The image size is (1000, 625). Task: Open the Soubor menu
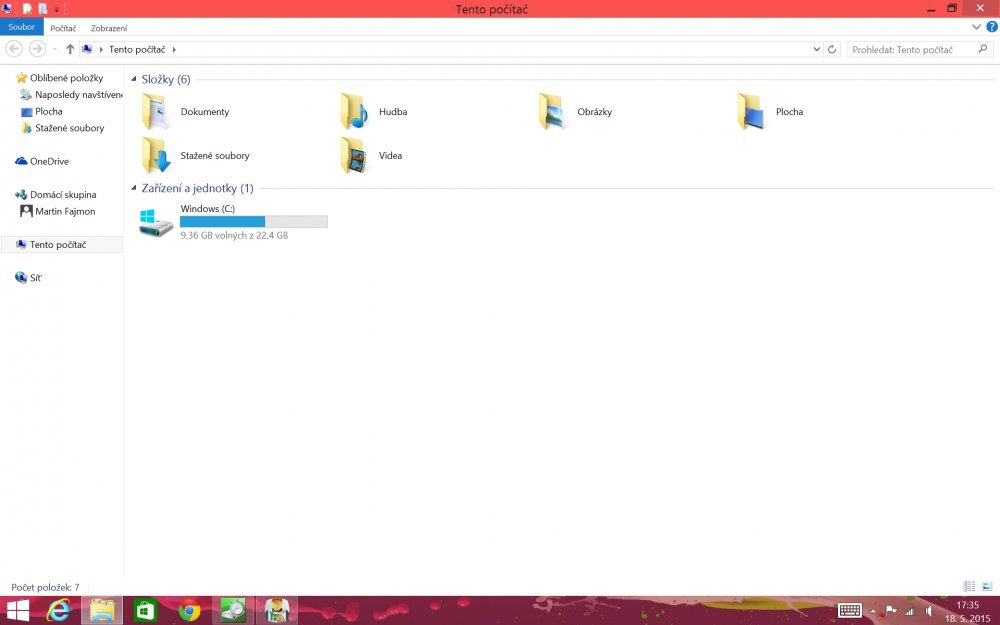21,27
